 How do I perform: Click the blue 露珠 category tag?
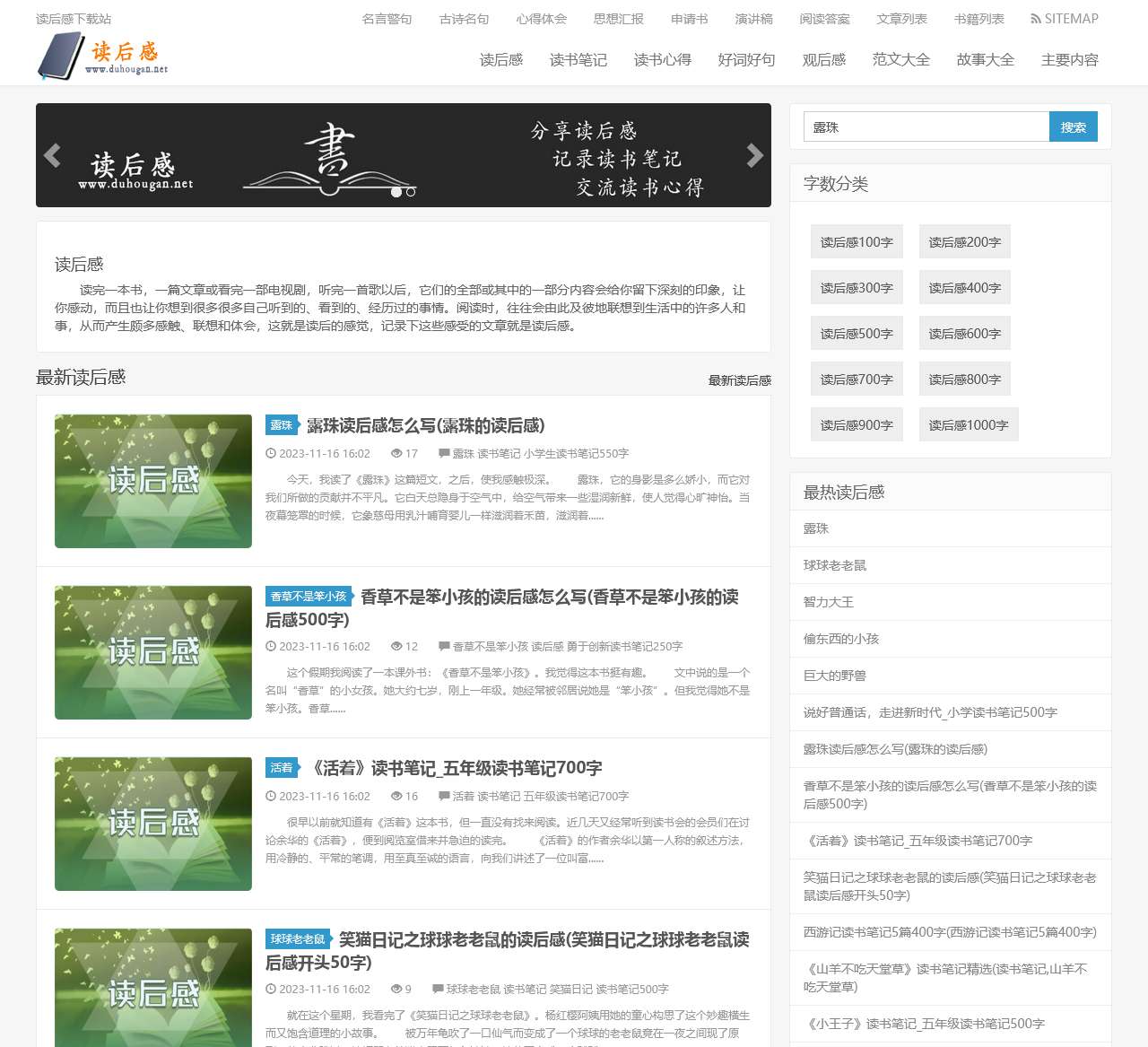(282, 425)
